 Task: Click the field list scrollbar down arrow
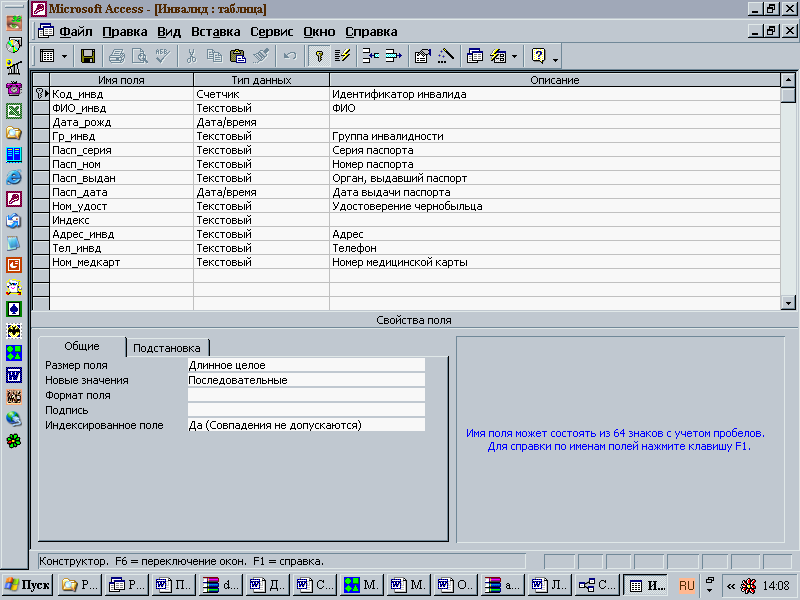pos(787,302)
